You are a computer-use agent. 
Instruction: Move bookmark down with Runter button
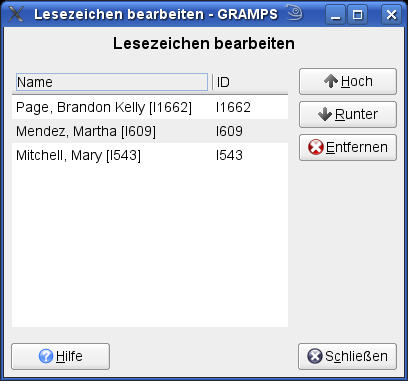(x=348, y=115)
